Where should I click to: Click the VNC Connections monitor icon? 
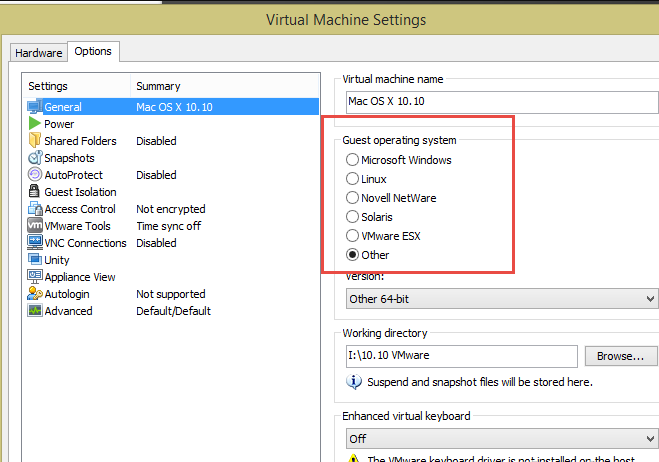pyautogui.click(x=35, y=243)
